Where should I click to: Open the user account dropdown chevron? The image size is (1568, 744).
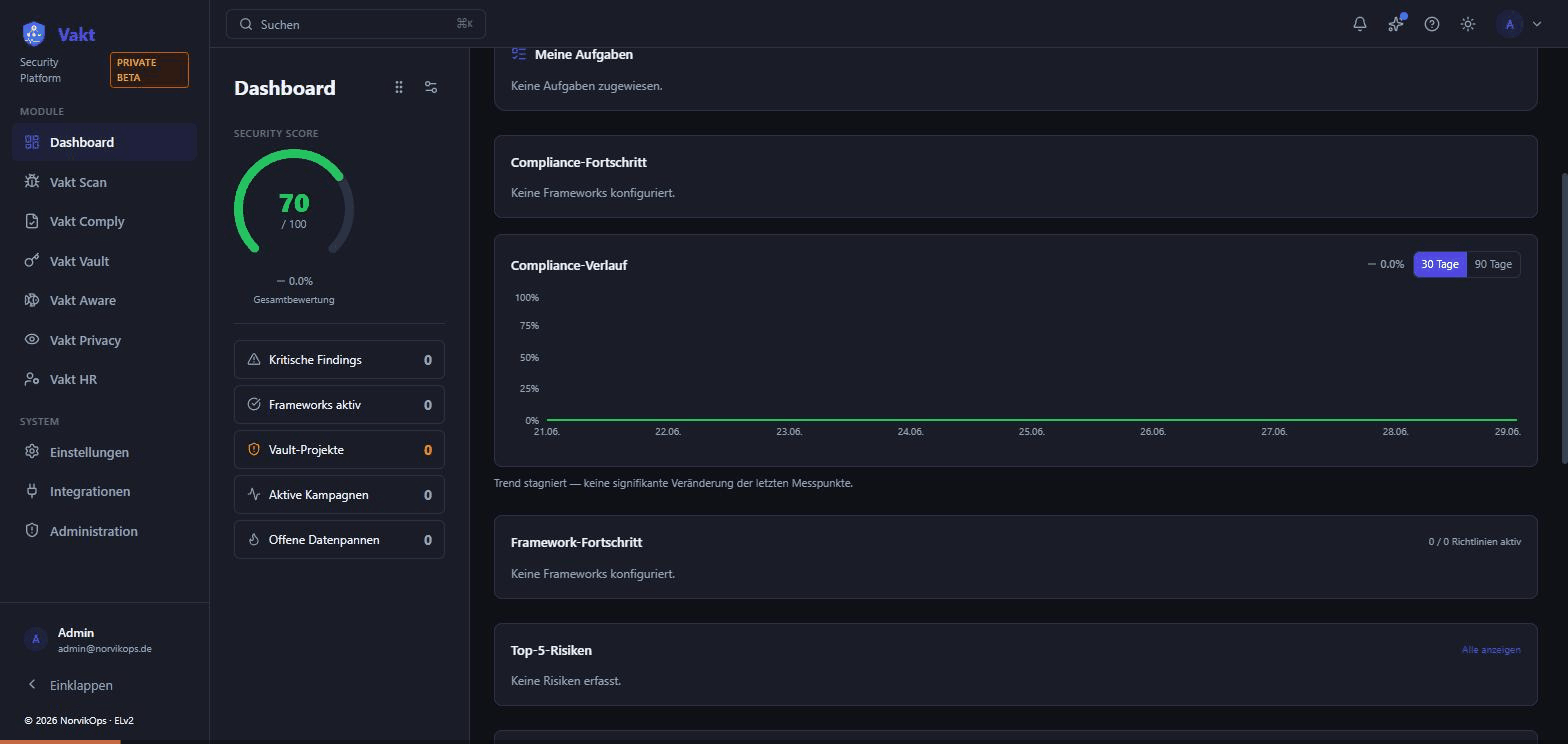pyautogui.click(x=1537, y=24)
